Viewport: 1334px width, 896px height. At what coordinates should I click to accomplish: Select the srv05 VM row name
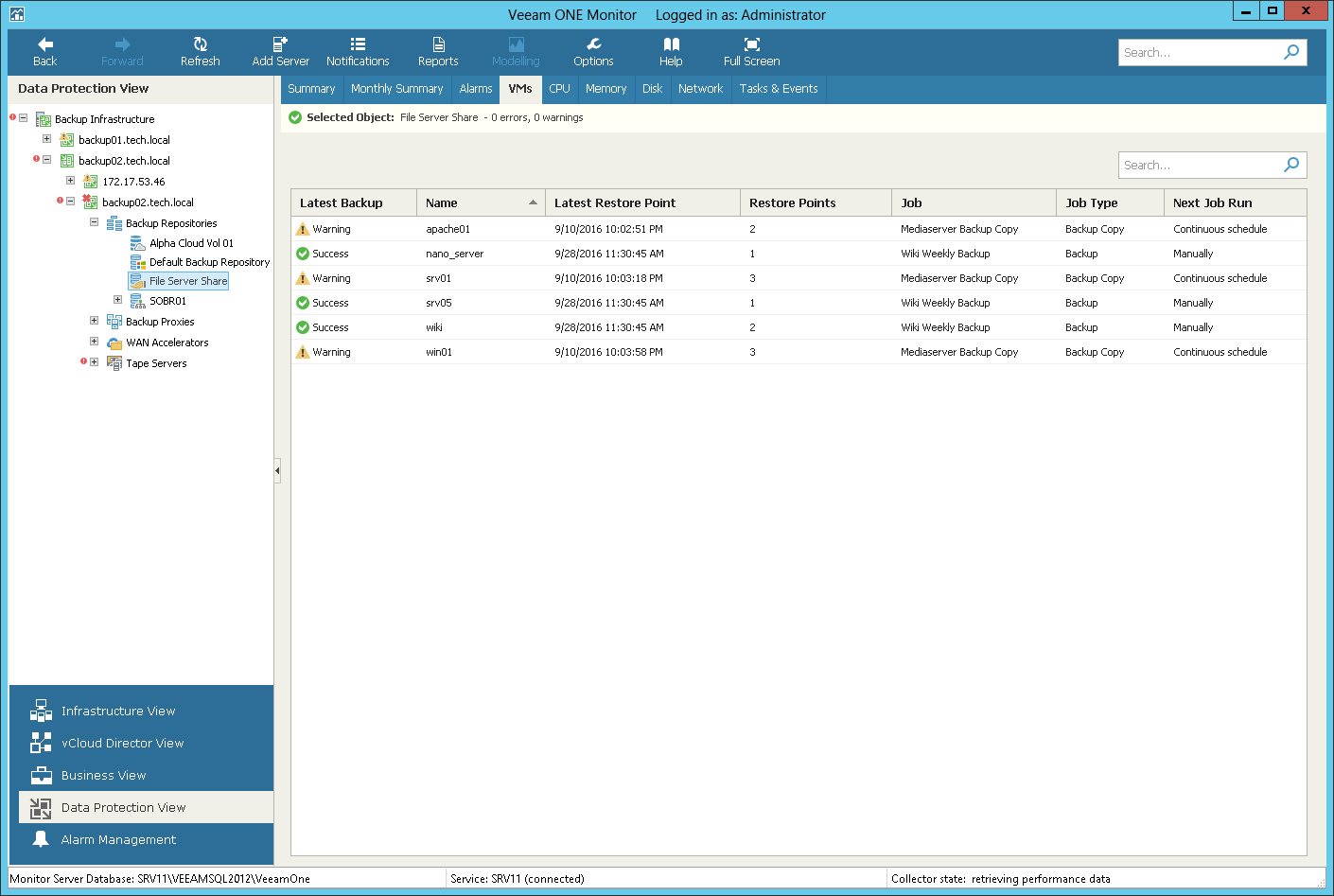tap(438, 303)
